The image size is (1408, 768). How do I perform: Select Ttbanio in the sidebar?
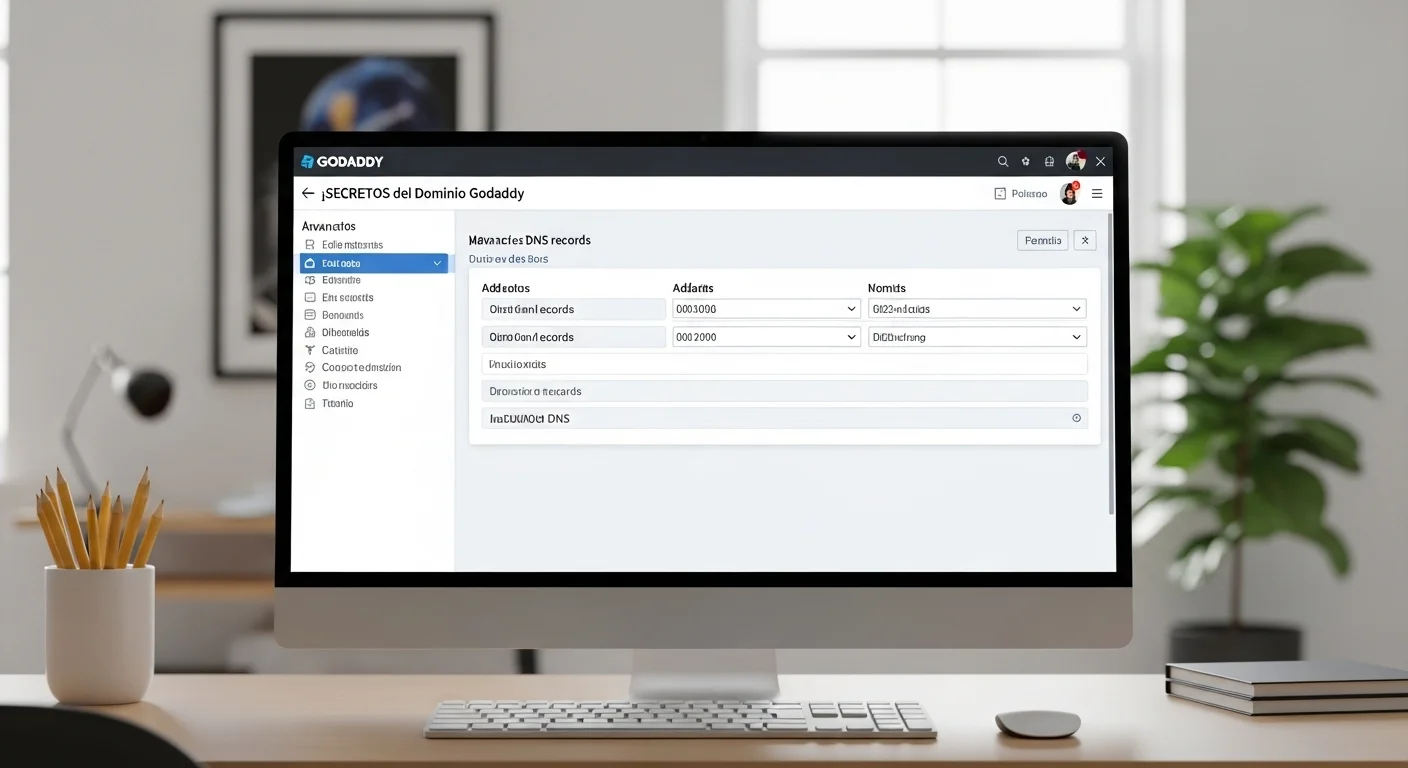point(337,403)
